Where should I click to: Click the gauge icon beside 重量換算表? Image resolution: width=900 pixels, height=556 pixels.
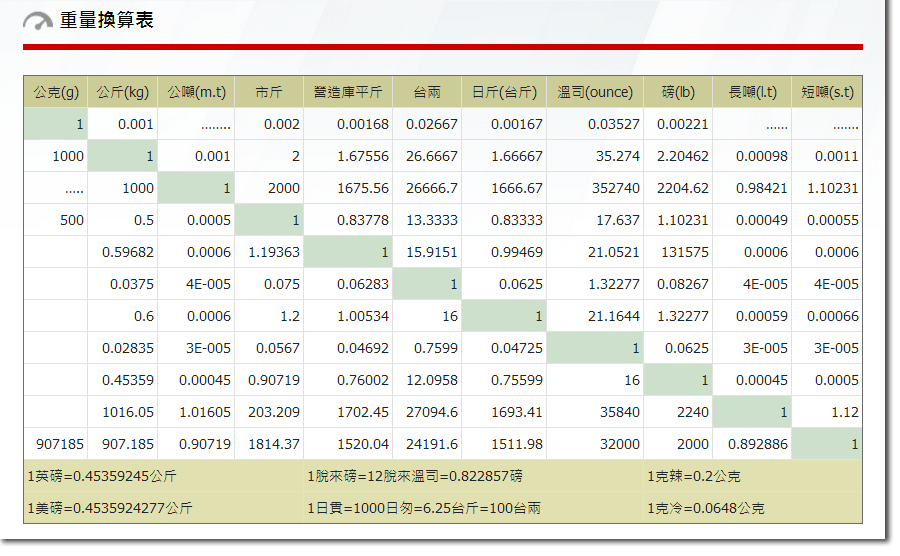37,21
